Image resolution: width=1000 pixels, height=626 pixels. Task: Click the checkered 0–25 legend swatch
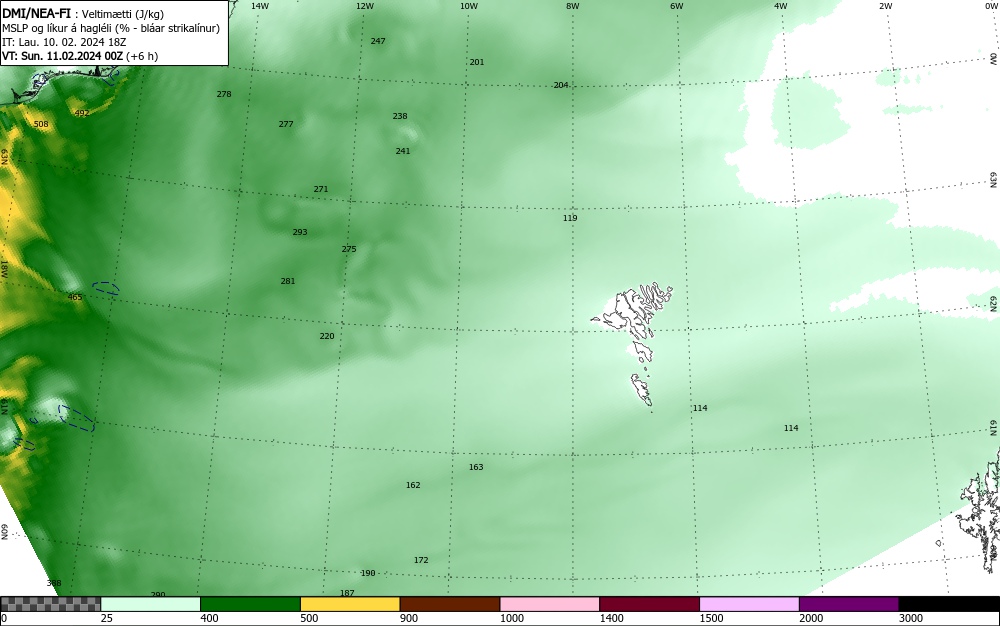tap(50, 604)
